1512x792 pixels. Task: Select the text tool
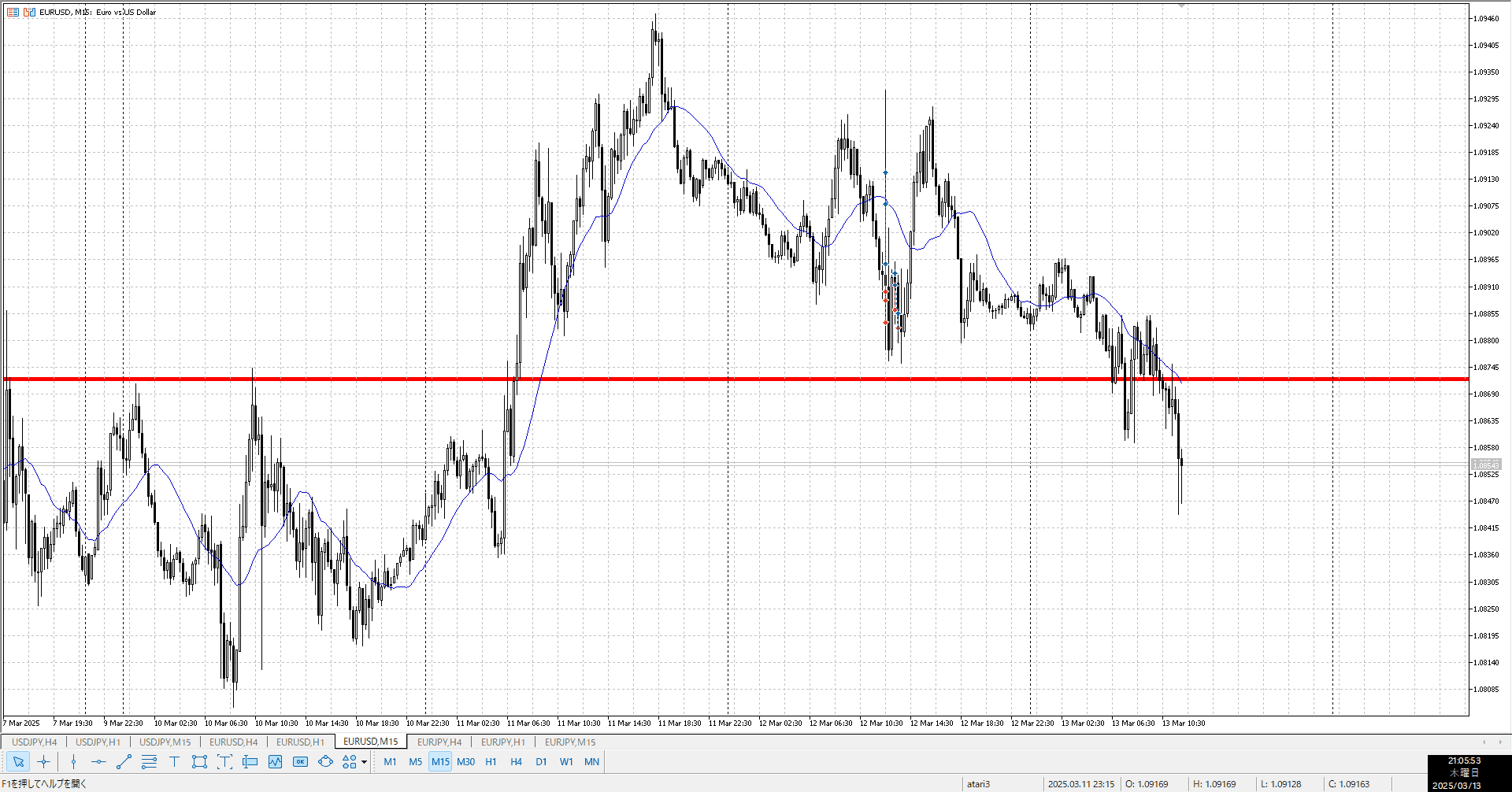pos(174,761)
